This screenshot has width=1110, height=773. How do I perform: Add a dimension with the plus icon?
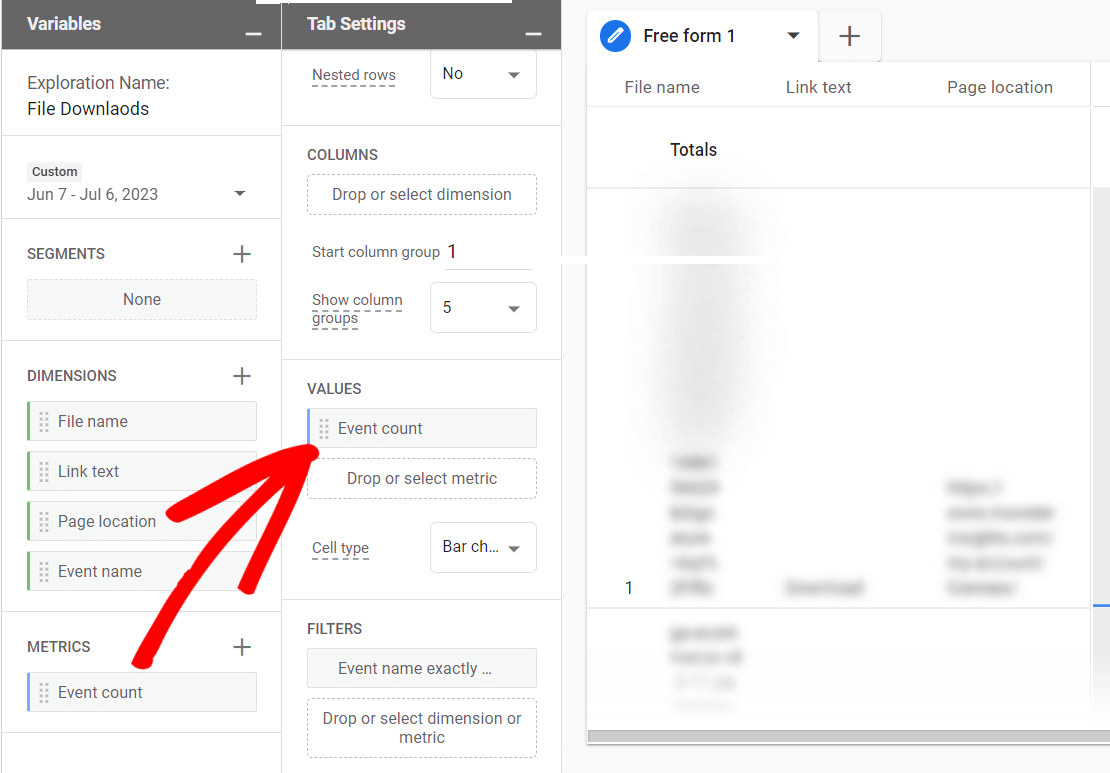coord(242,376)
